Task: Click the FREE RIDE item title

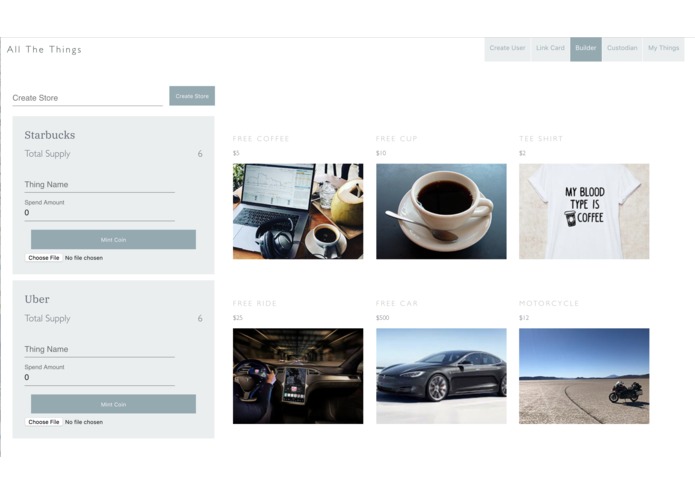Action: [x=254, y=303]
